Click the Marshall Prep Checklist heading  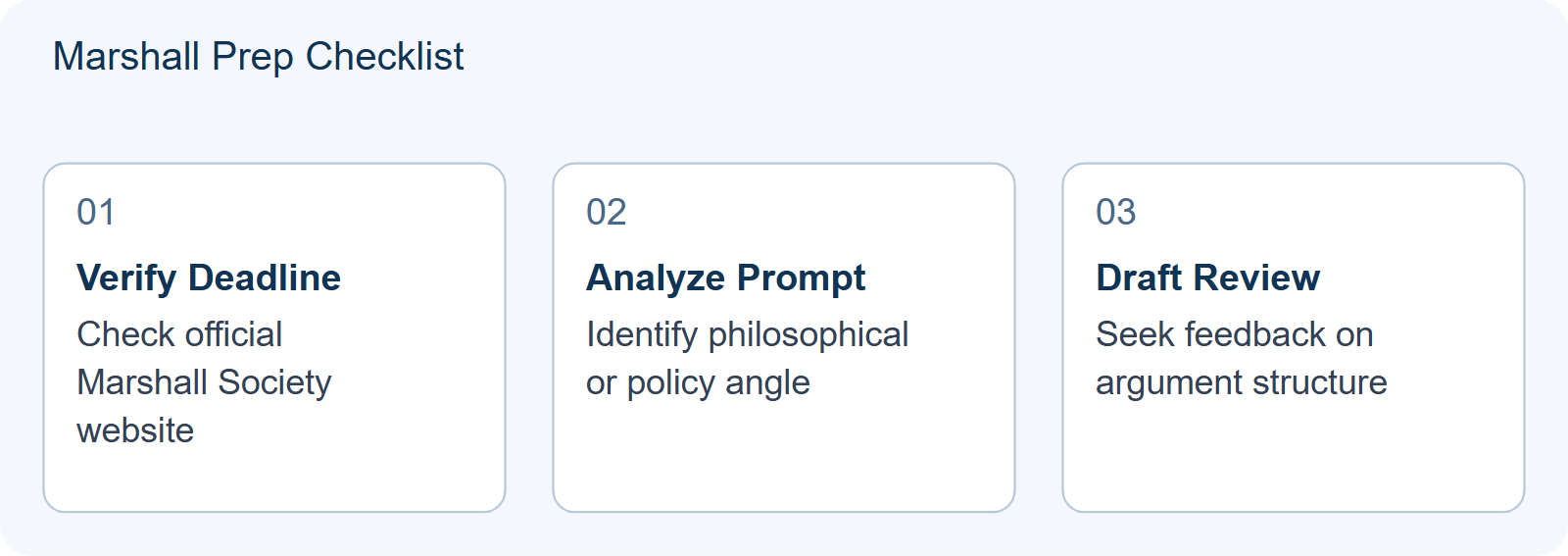[x=258, y=57]
